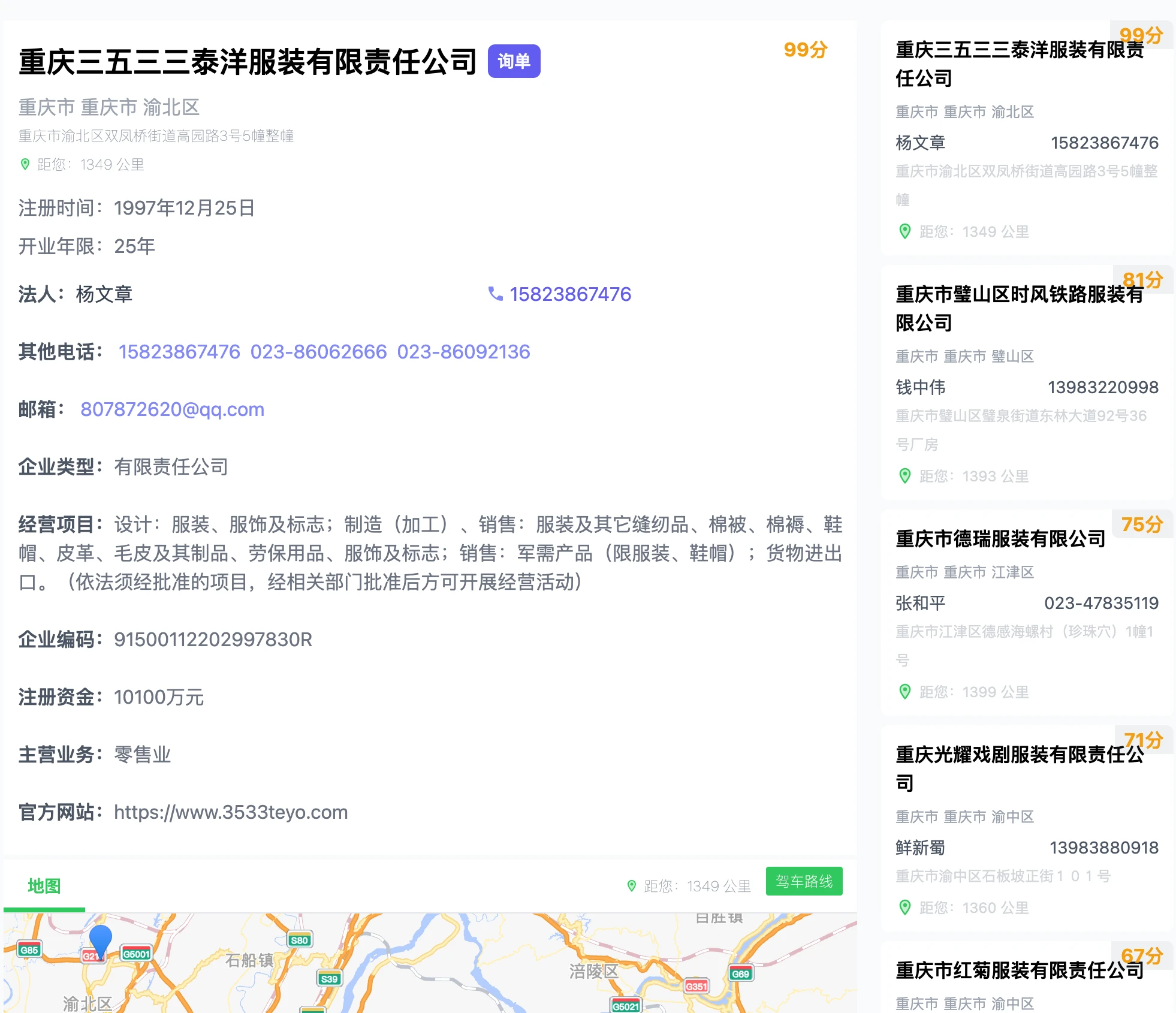This screenshot has width=1176, height=1013.
Task: Click location pin next to 驾车路线 distance
Action: pos(631,886)
